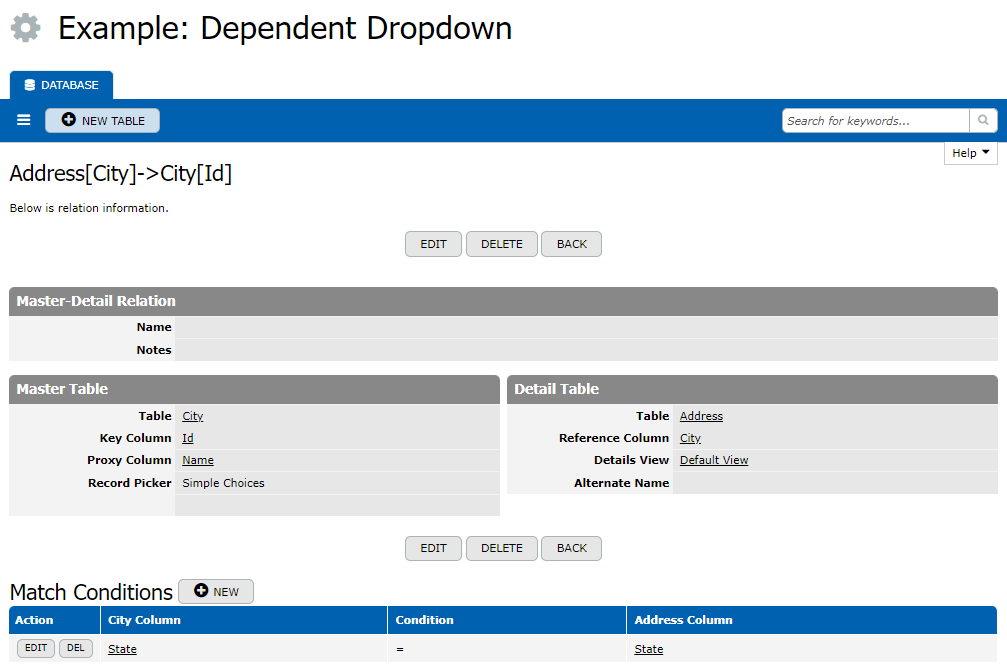Click the City reference column link
Image resolution: width=1007 pixels, height=671 pixels.
click(x=690, y=438)
